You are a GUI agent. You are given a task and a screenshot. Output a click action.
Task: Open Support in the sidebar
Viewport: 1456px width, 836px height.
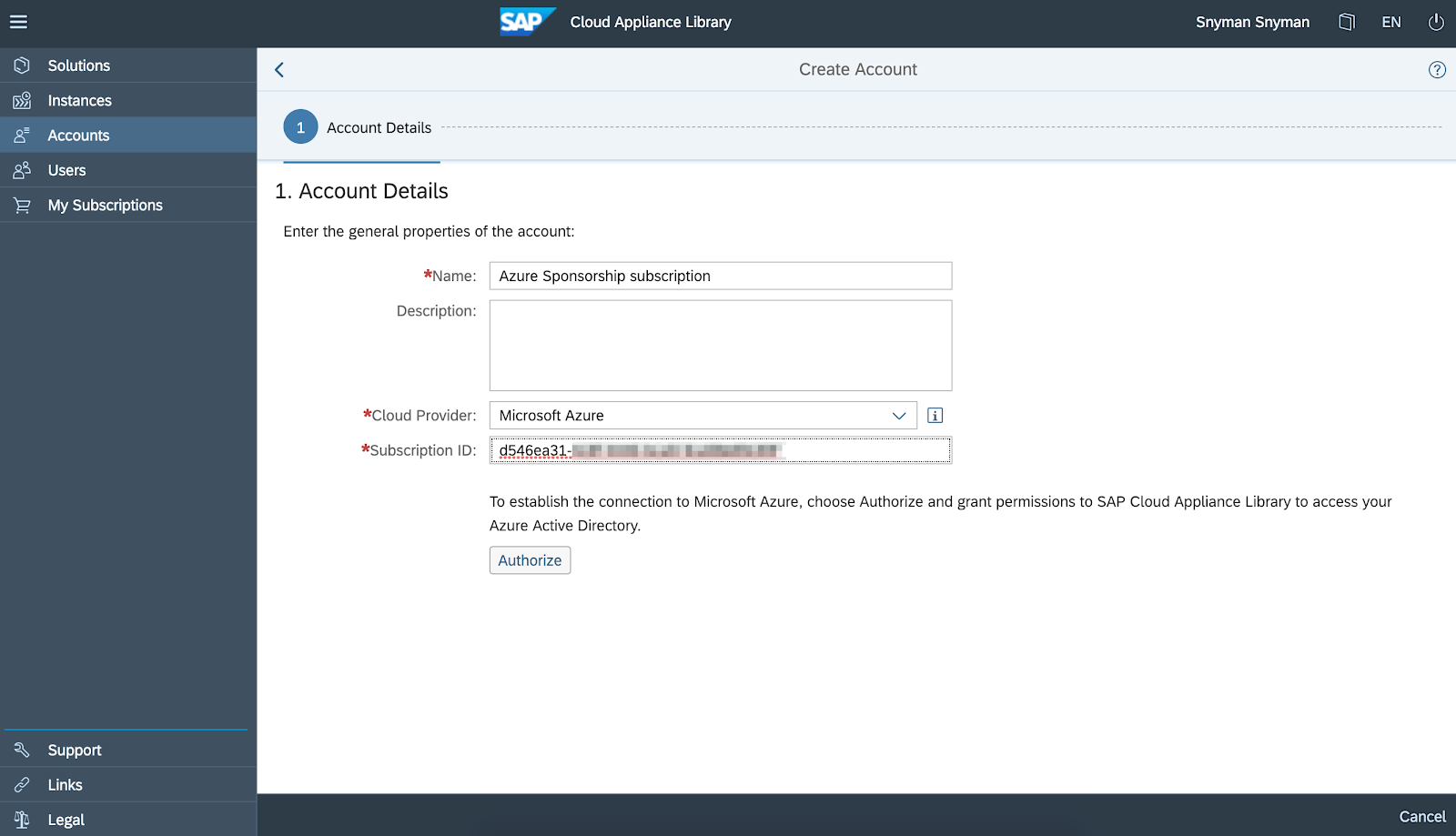coord(128,750)
